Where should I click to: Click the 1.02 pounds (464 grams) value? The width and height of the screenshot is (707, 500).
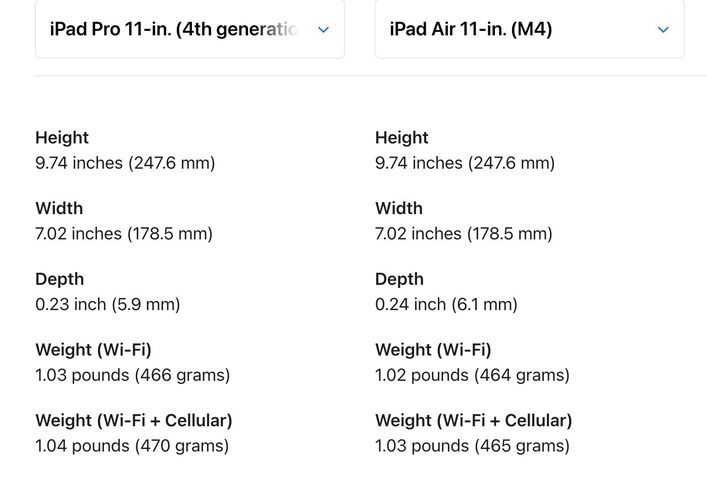473,375
